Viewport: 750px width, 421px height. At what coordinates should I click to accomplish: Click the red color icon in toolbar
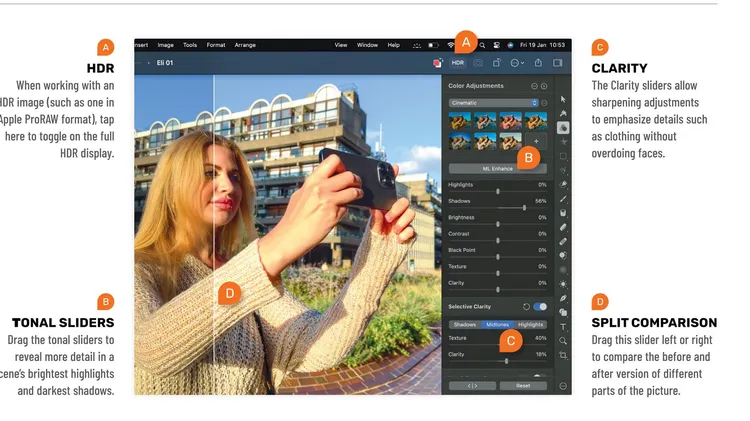point(437,63)
